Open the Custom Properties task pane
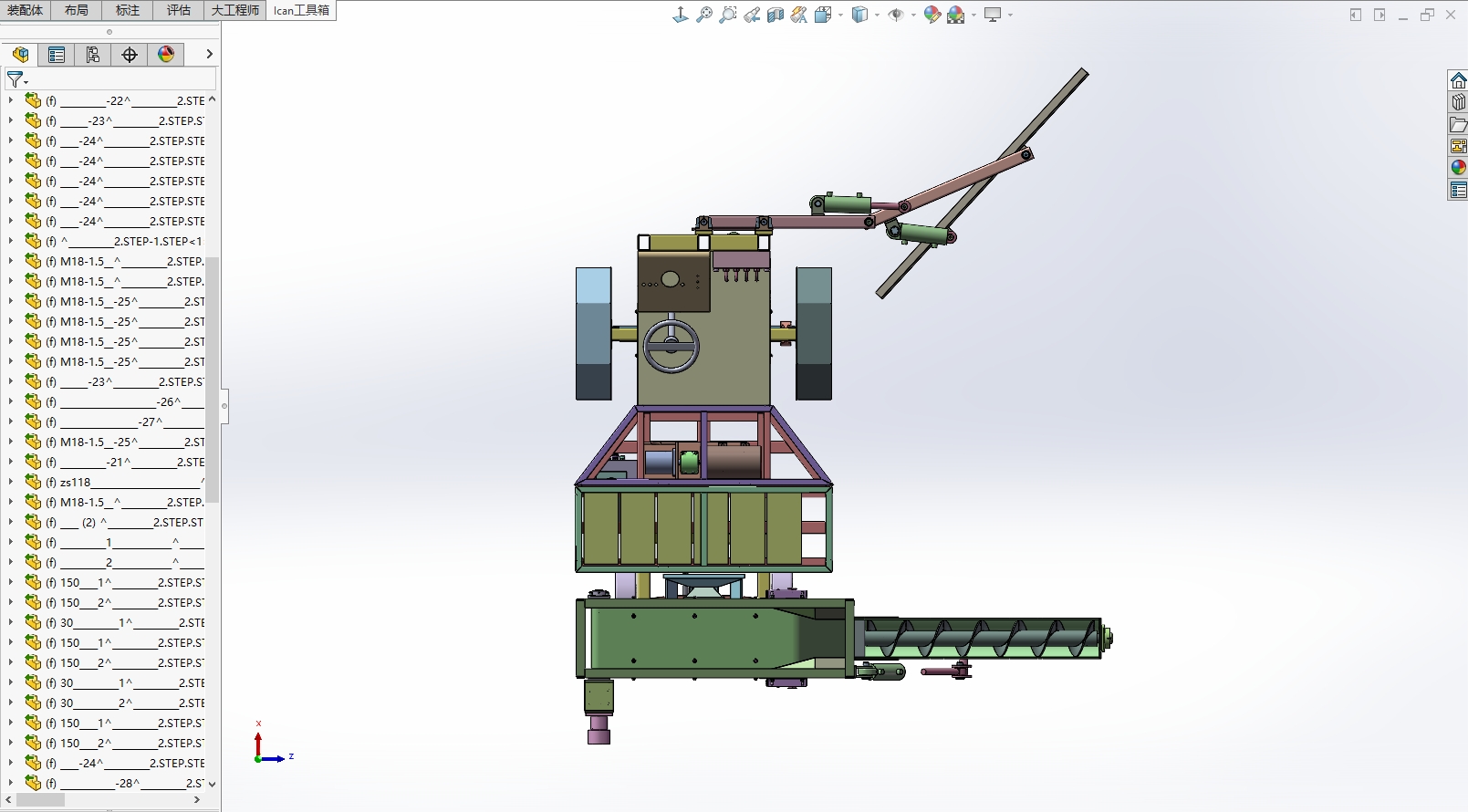Image resolution: width=1468 pixels, height=812 pixels. 1459,190
